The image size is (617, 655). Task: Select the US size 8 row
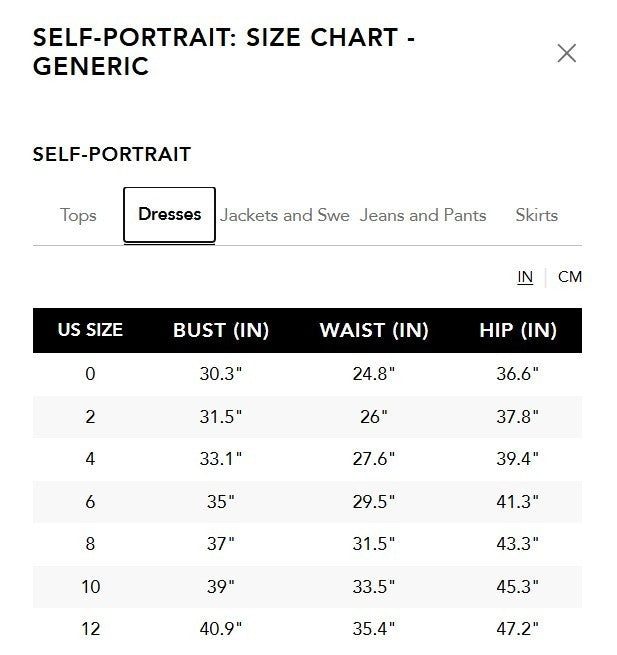click(x=90, y=544)
